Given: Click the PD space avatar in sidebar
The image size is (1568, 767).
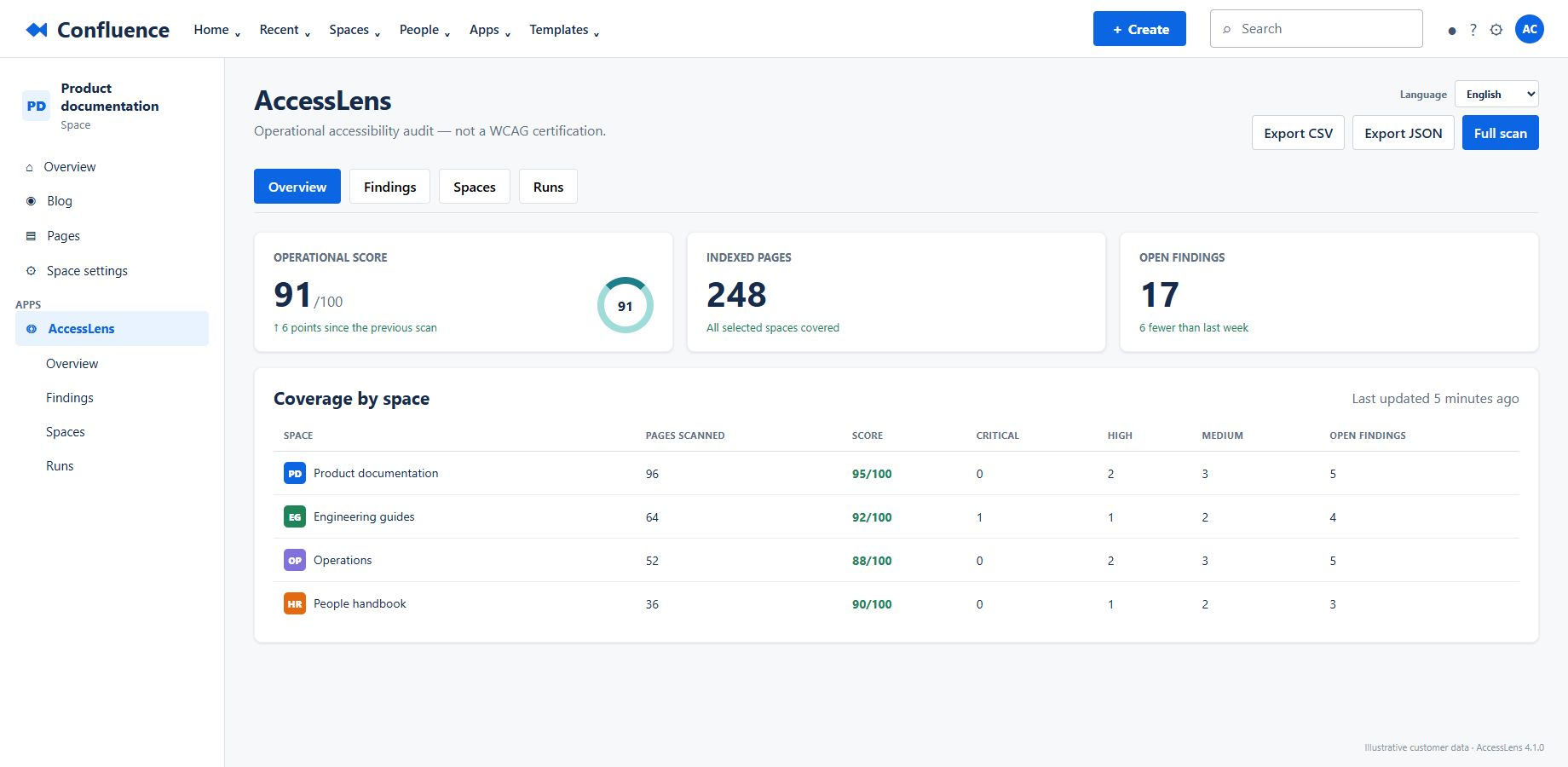Looking at the screenshot, I should pyautogui.click(x=37, y=107).
